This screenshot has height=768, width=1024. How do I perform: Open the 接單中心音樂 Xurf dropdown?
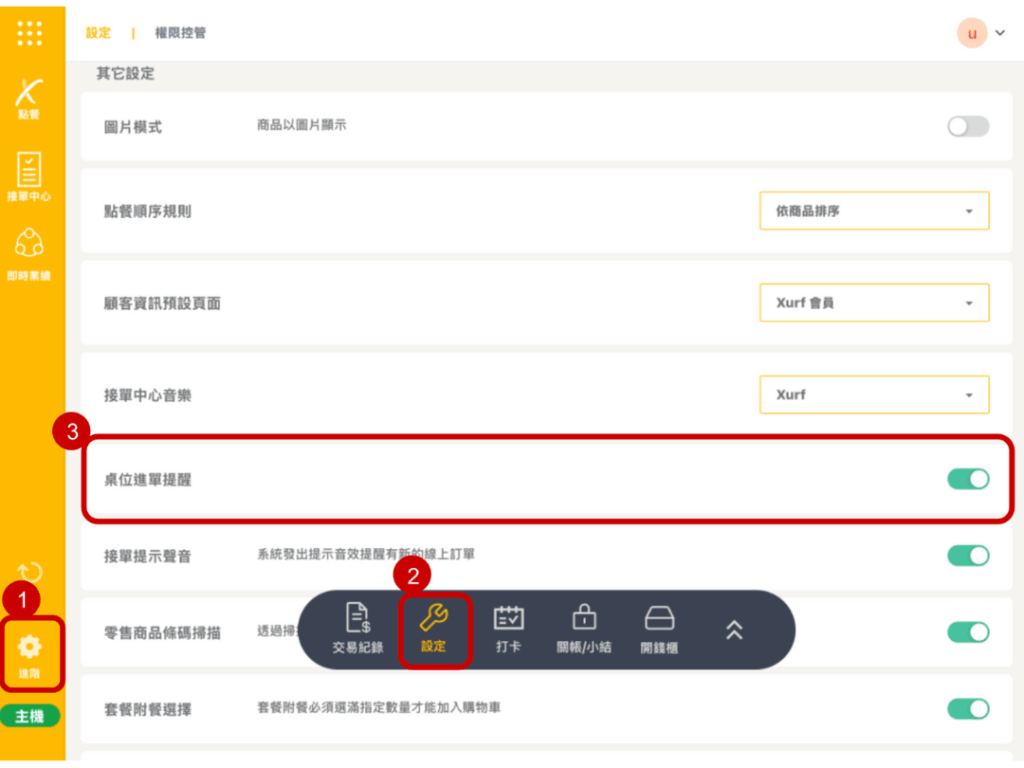point(874,395)
